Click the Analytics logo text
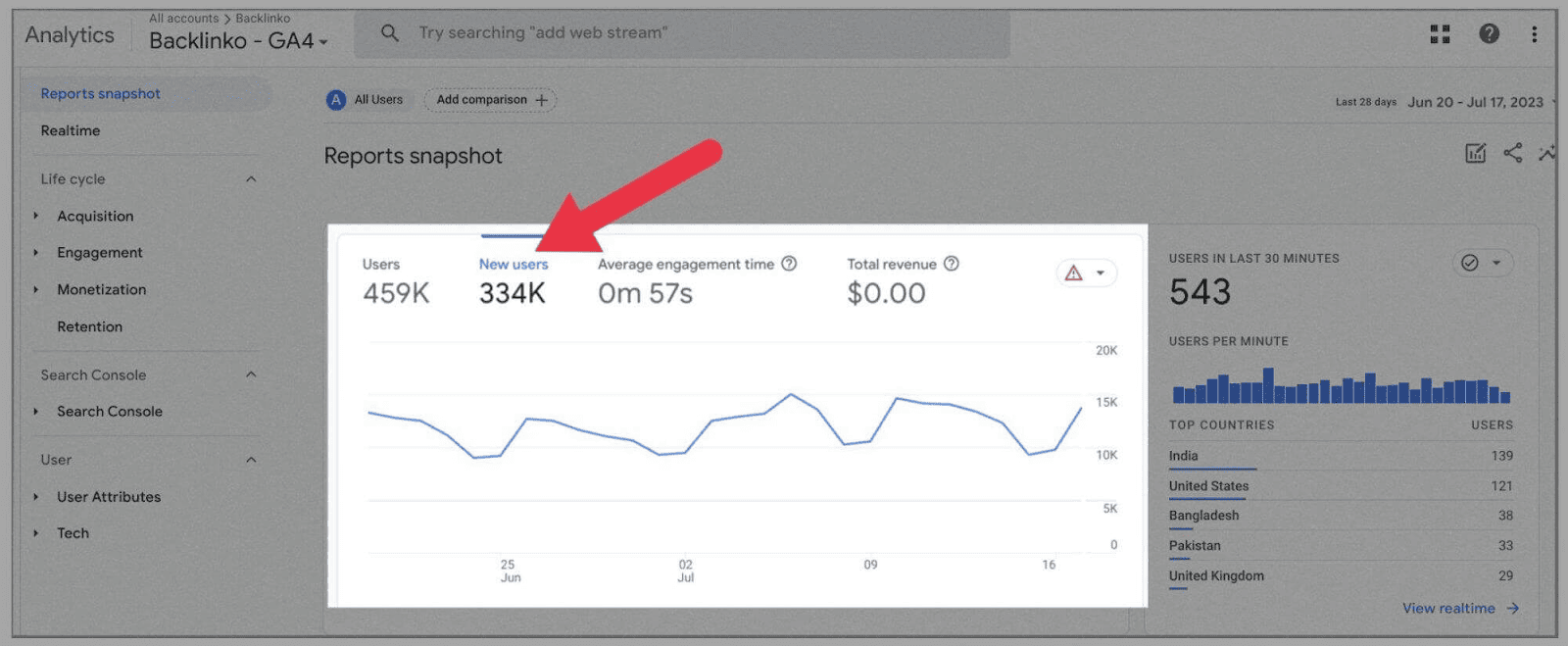Screen dimensions: 1568x646 (70, 35)
